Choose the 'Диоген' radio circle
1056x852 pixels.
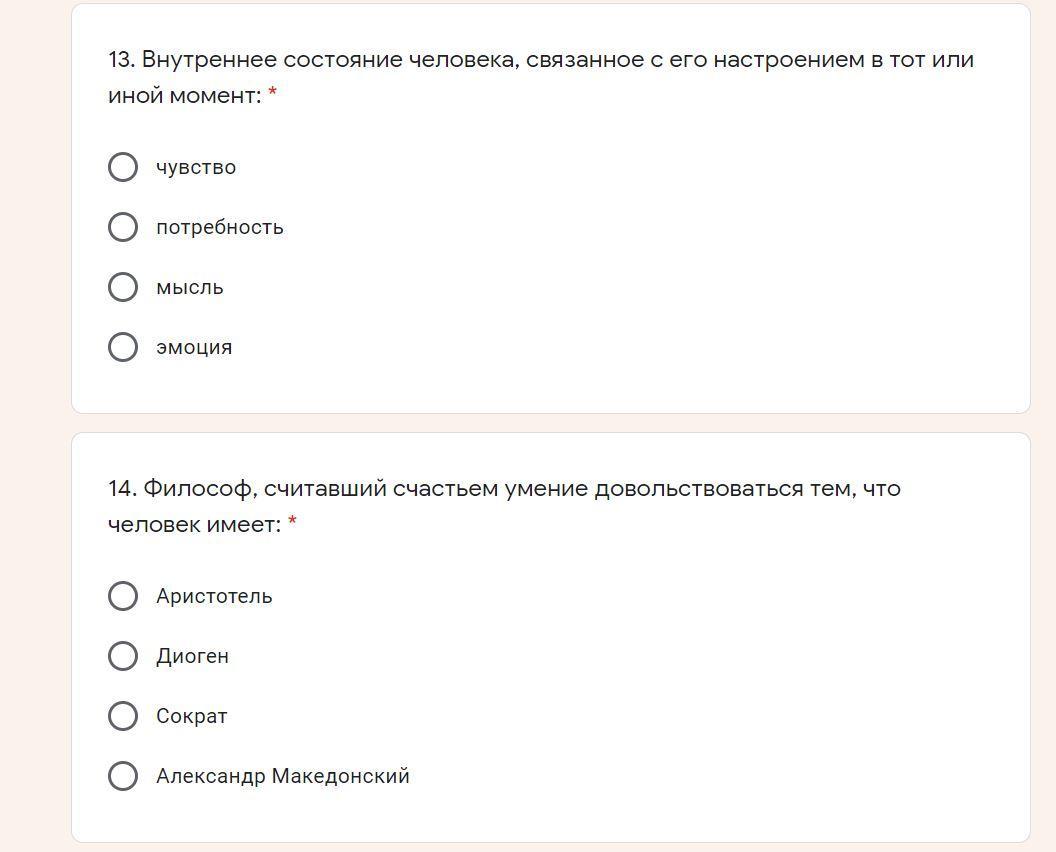123,656
